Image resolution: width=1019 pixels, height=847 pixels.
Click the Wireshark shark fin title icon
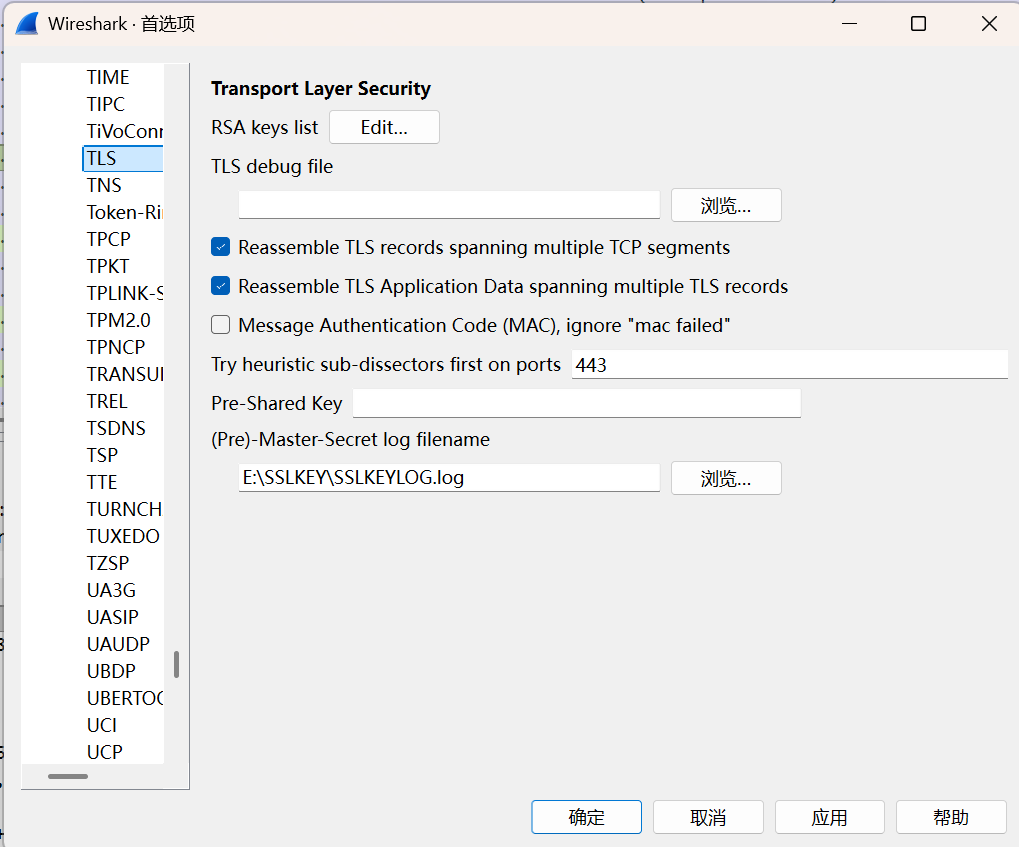click(x=27, y=24)
